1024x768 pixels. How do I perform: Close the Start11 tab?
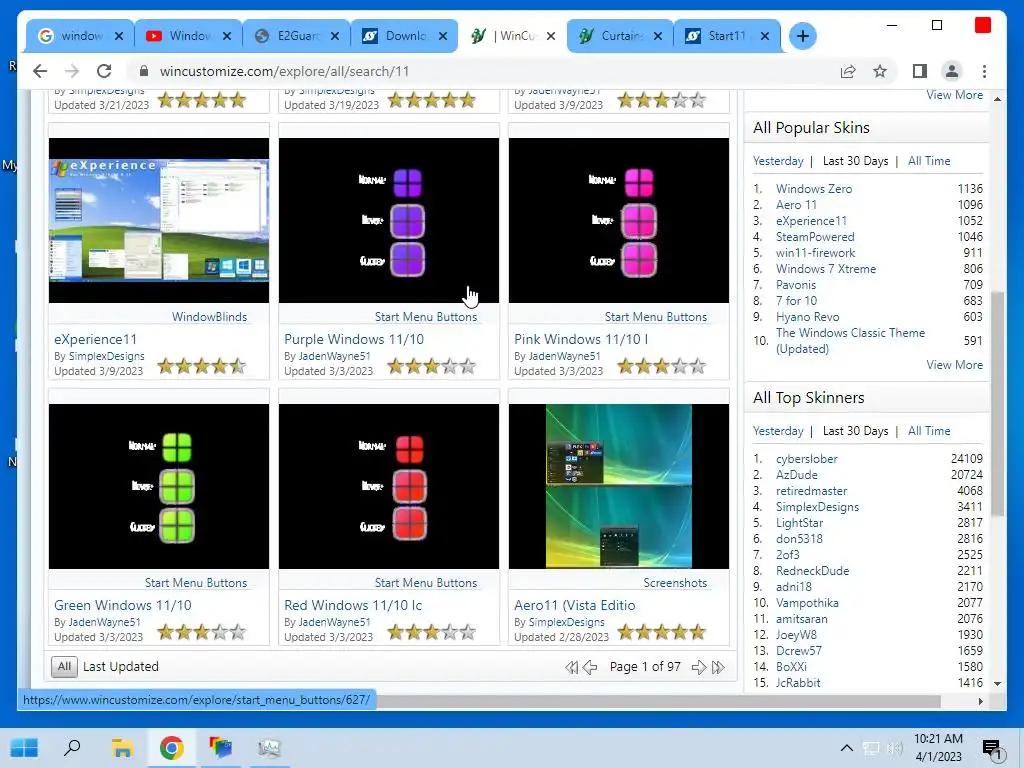765,36
